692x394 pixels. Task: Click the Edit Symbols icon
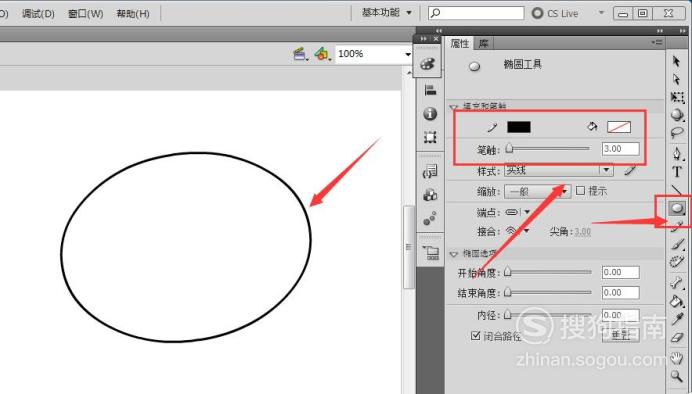(322, 54)
